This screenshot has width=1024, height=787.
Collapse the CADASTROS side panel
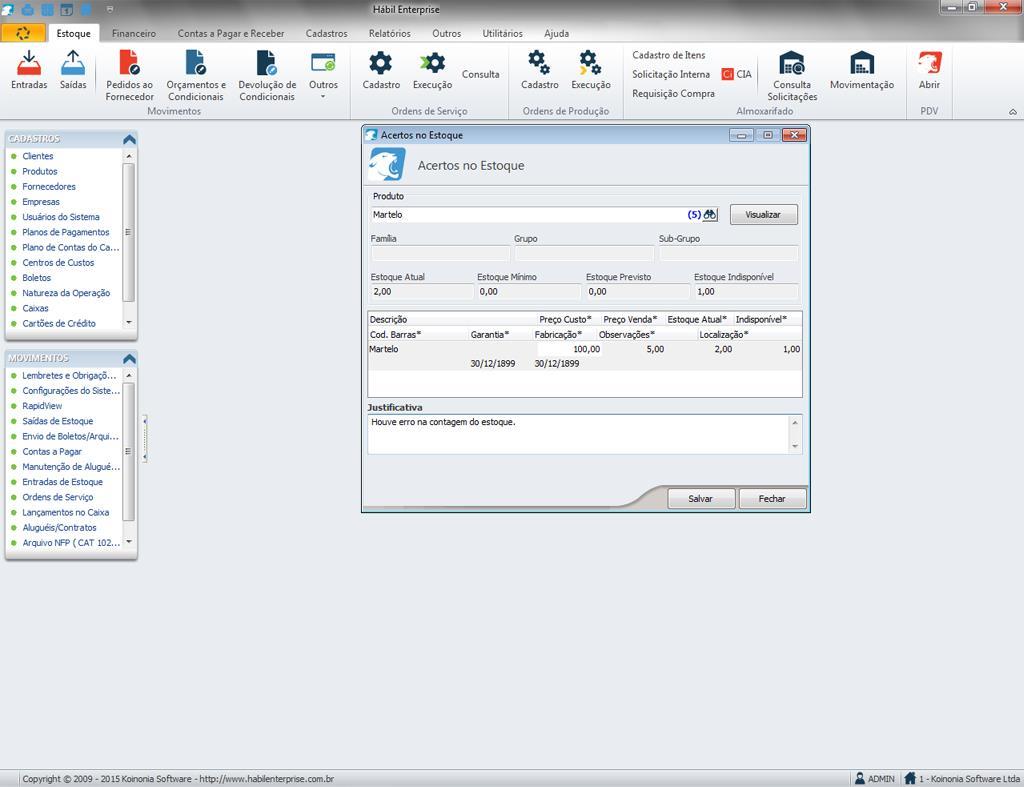pyautogui.click(x=129, y=139)
